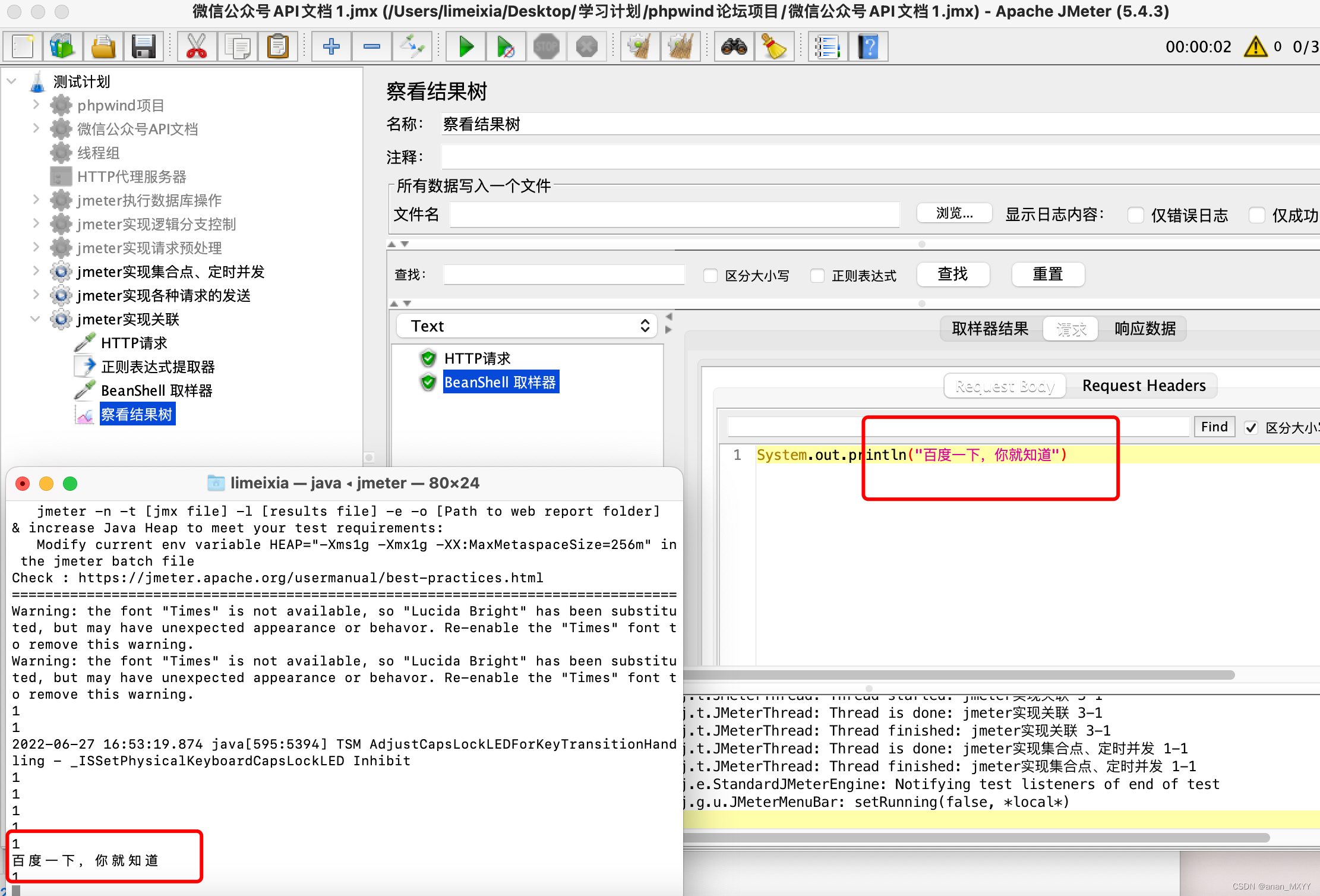Click the Clear All broom icon

680,46
